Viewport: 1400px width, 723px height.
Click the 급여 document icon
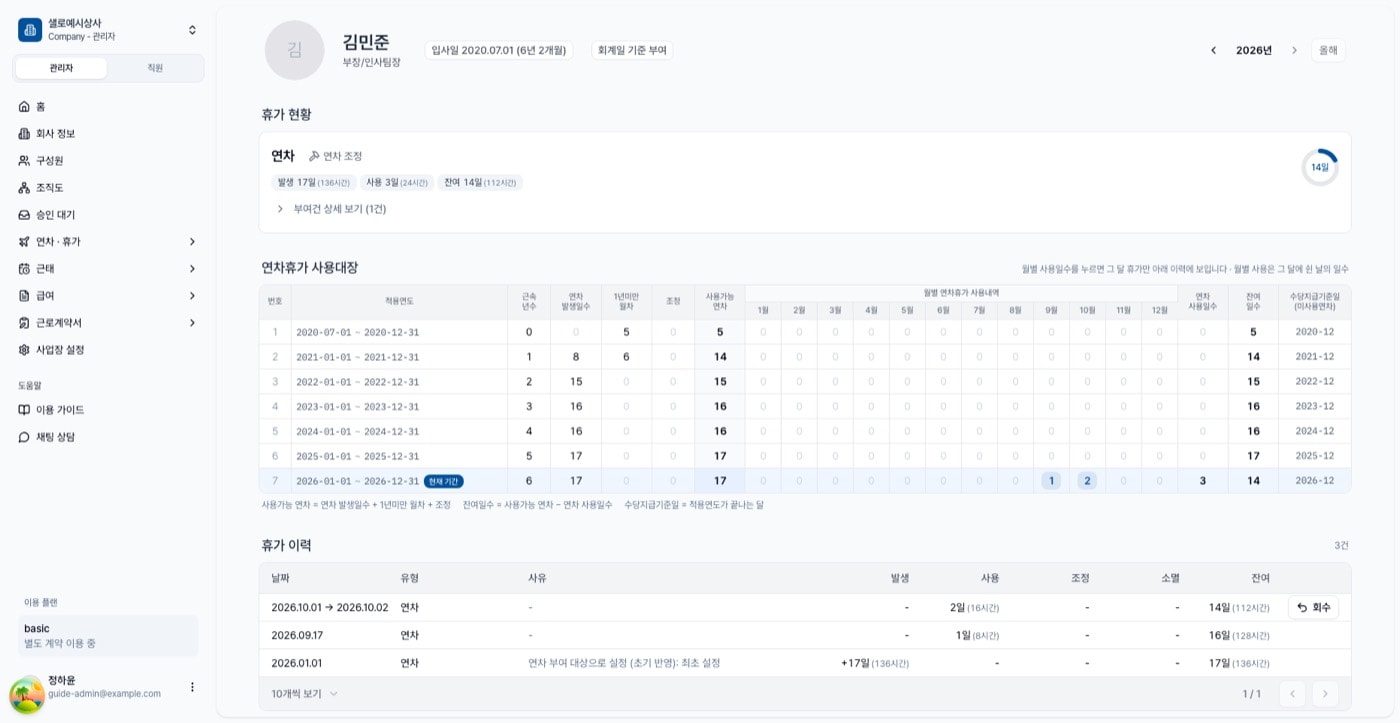tap(25, 295)
